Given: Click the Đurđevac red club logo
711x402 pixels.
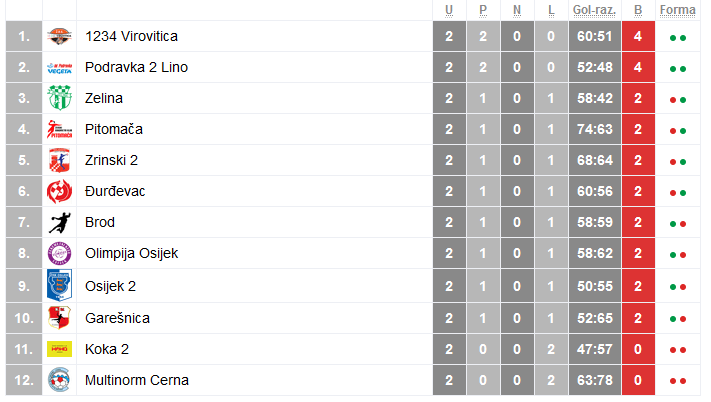Looking at the screenshot, I should coord(60,192).
